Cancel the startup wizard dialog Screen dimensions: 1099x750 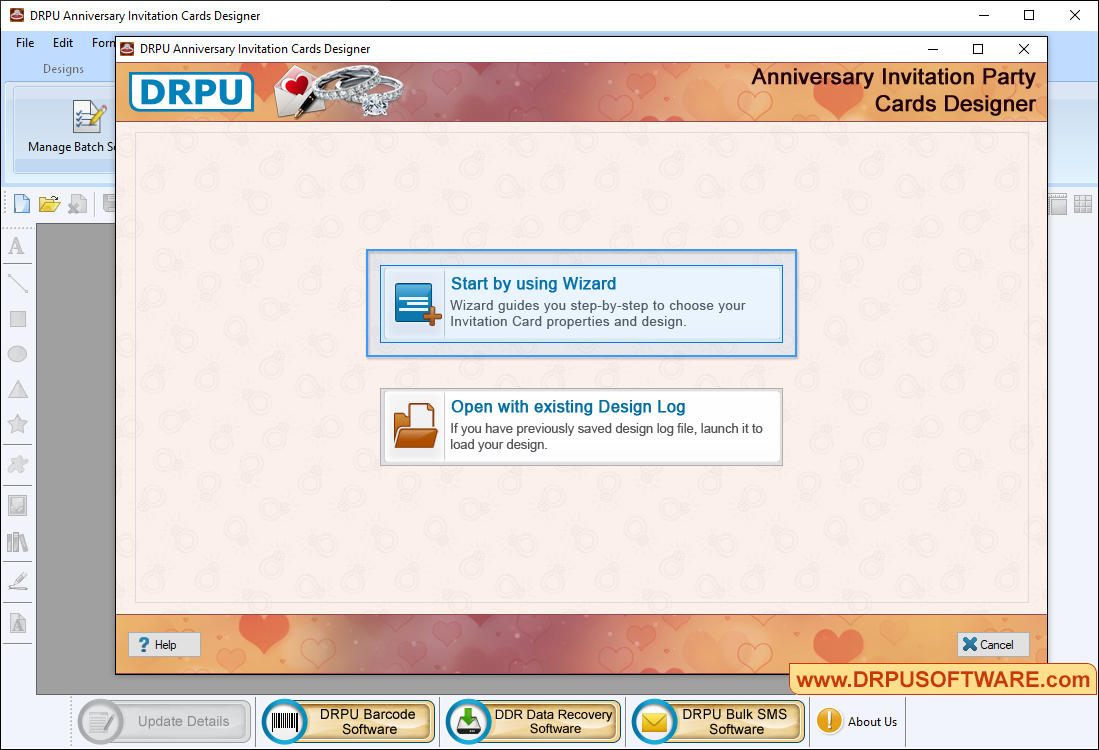coord(992,645)
